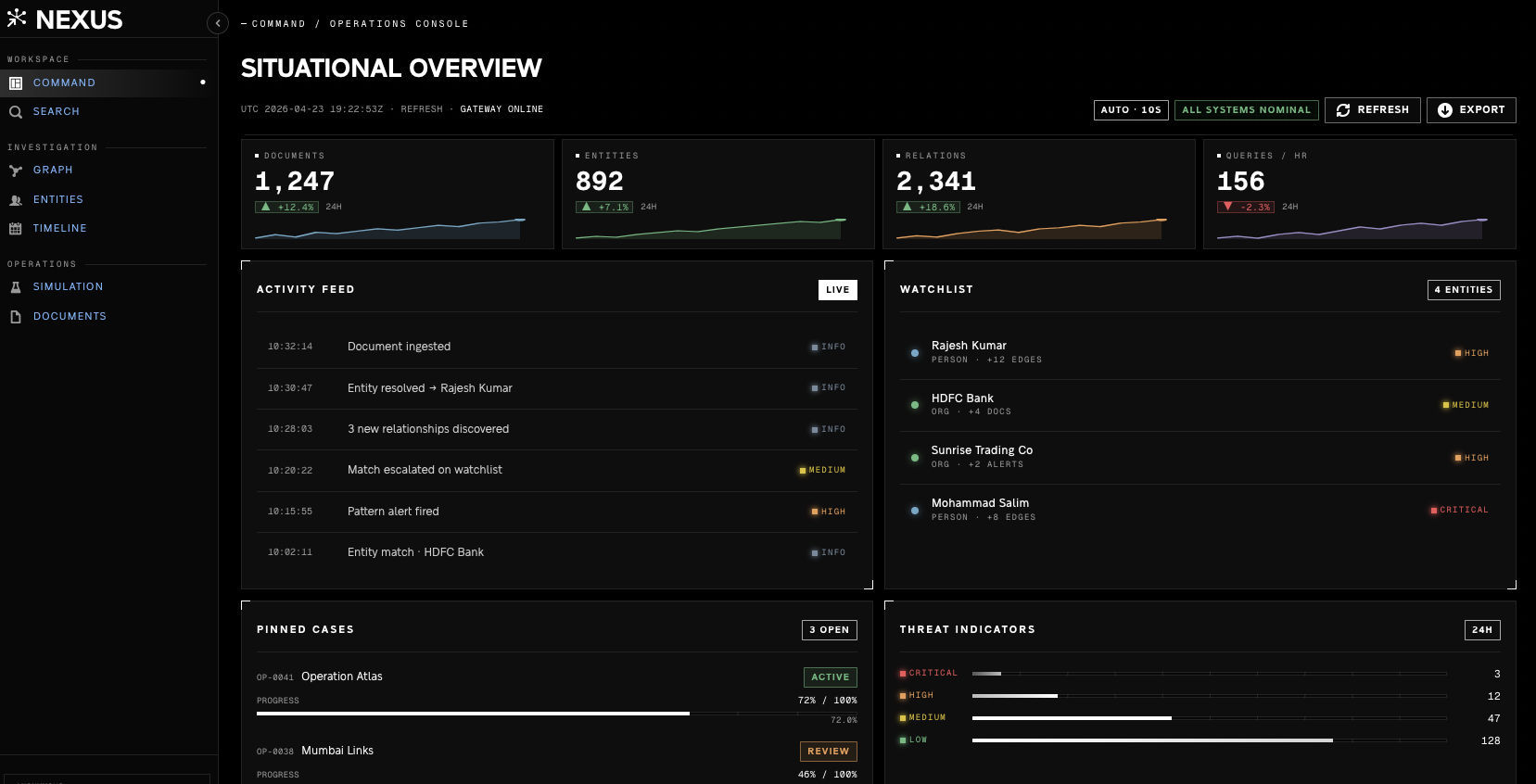Open the Mumbai Links case
1536x784 pixels.
337,751
